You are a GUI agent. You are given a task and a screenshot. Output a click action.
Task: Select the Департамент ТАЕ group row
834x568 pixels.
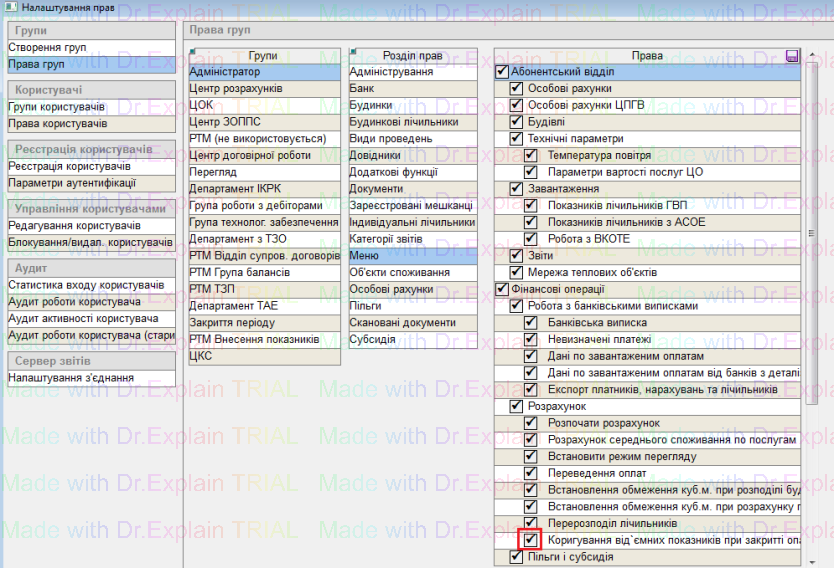click(x=234, y=306)
